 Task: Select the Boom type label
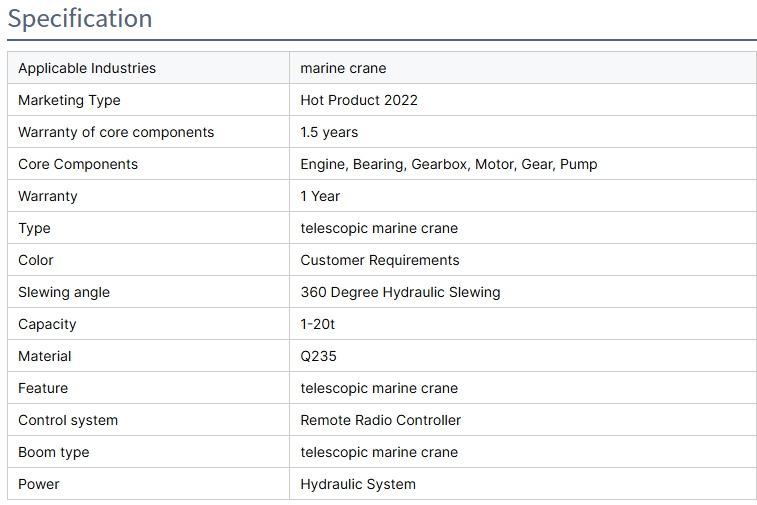coord(54,452)
